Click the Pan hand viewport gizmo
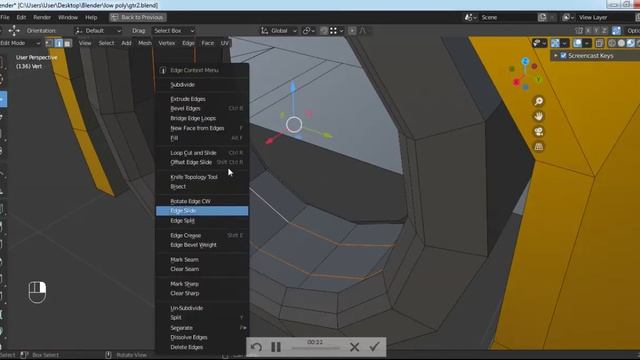The height and width of the screenshot is (360, 640). click(x=539, y=116)
